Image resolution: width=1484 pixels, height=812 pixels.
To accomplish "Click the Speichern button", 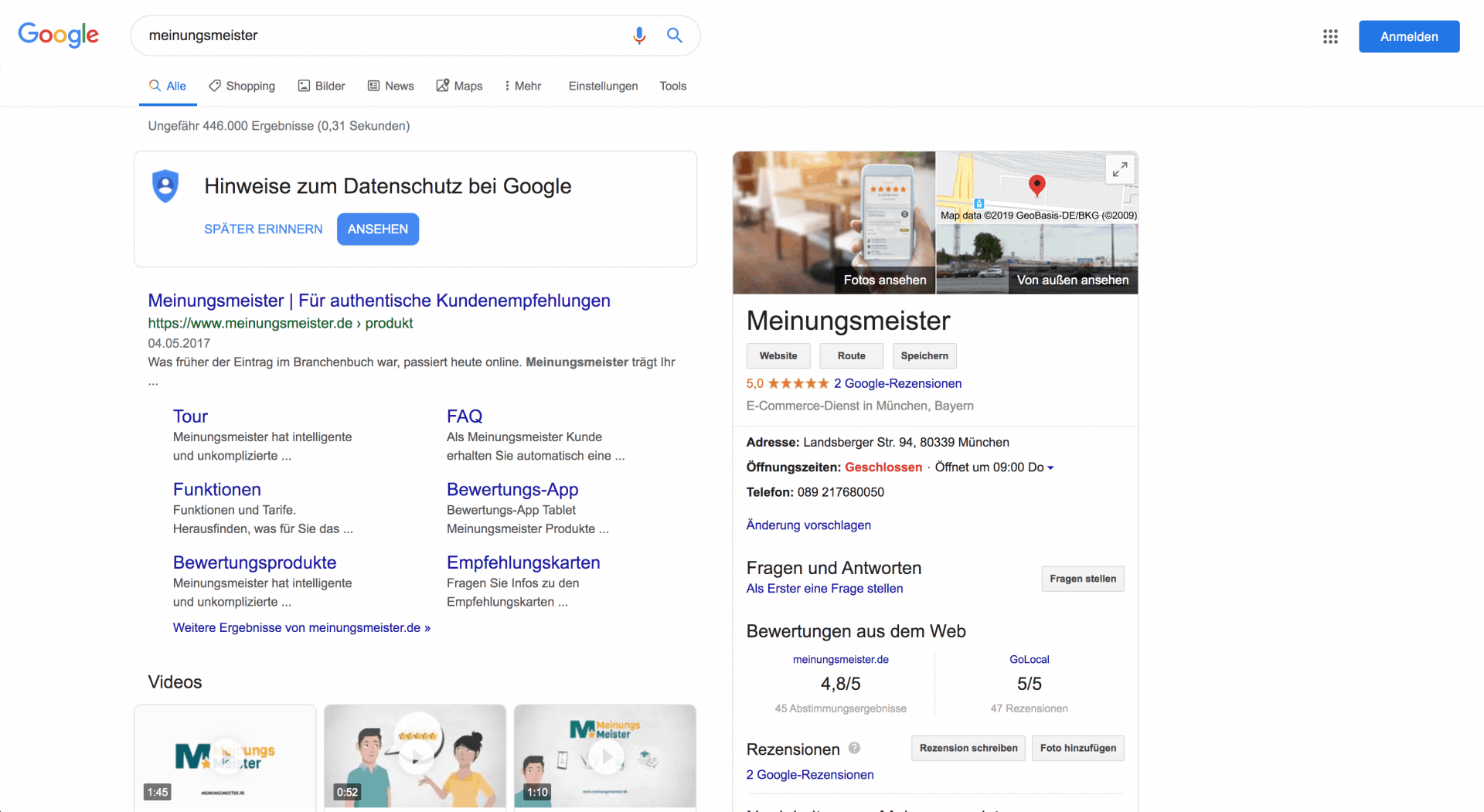I will click(x=924, y=355).
